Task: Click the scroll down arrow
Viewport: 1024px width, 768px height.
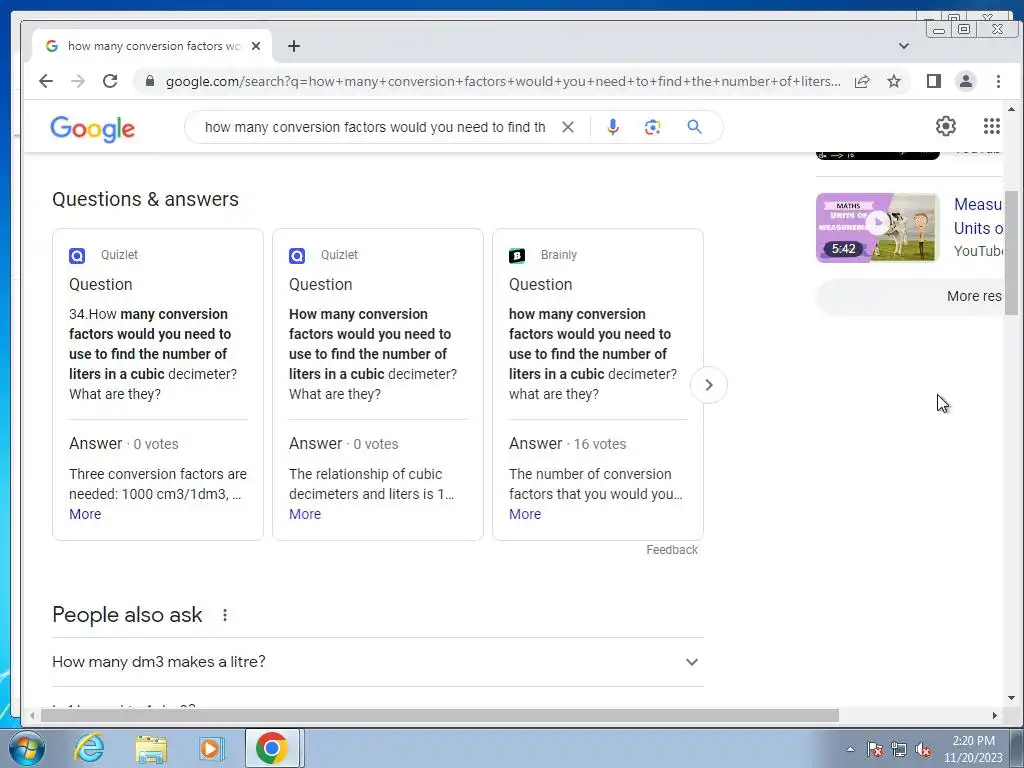Action: (x=1012, y=697)
